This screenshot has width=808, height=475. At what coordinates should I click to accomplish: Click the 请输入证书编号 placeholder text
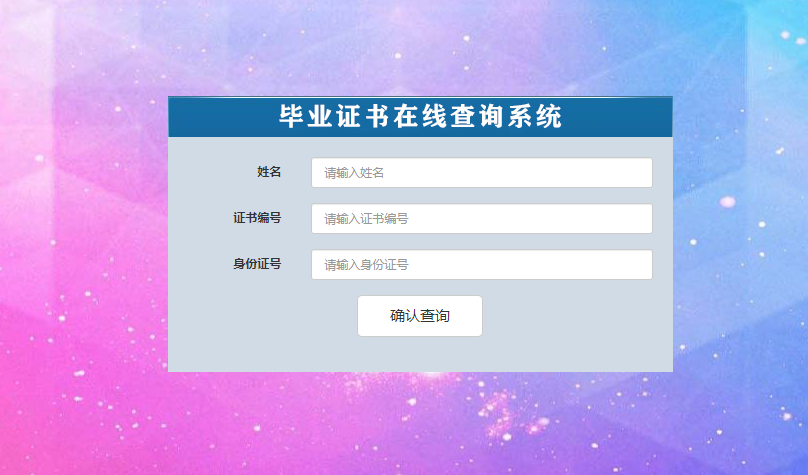366,219
